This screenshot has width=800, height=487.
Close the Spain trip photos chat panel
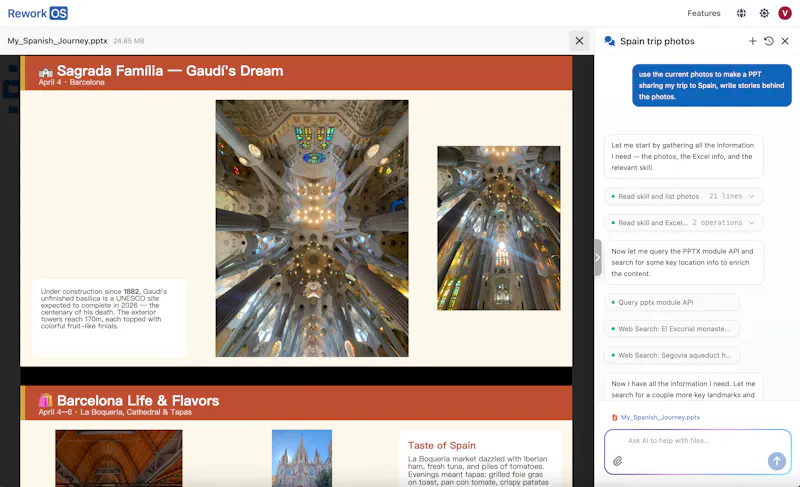[x=785, y=41]
